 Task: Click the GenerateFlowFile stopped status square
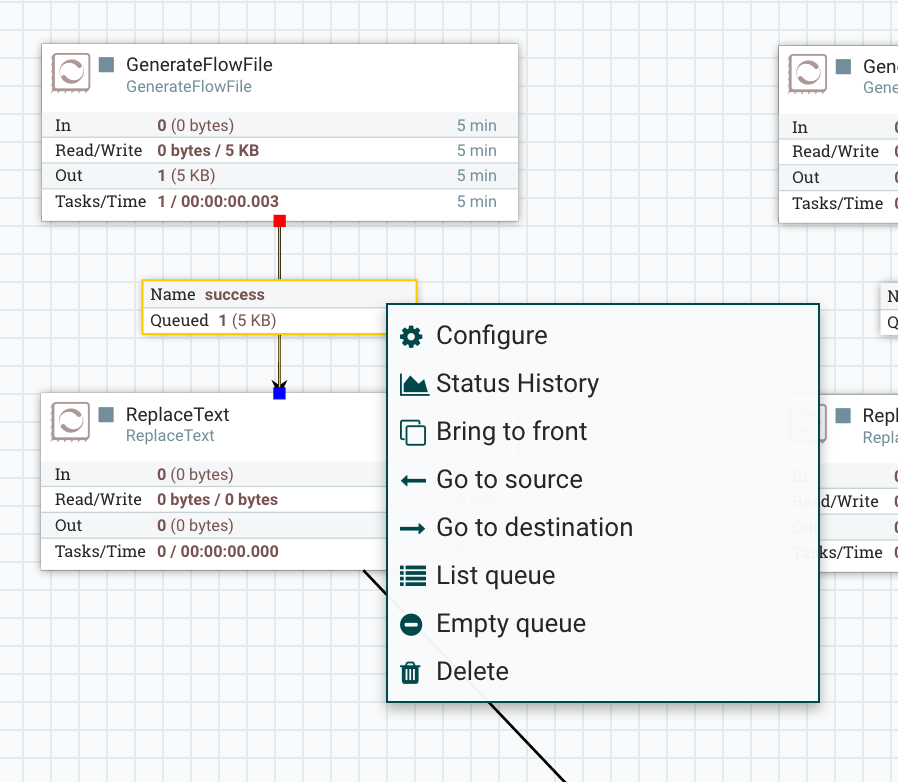107,65
